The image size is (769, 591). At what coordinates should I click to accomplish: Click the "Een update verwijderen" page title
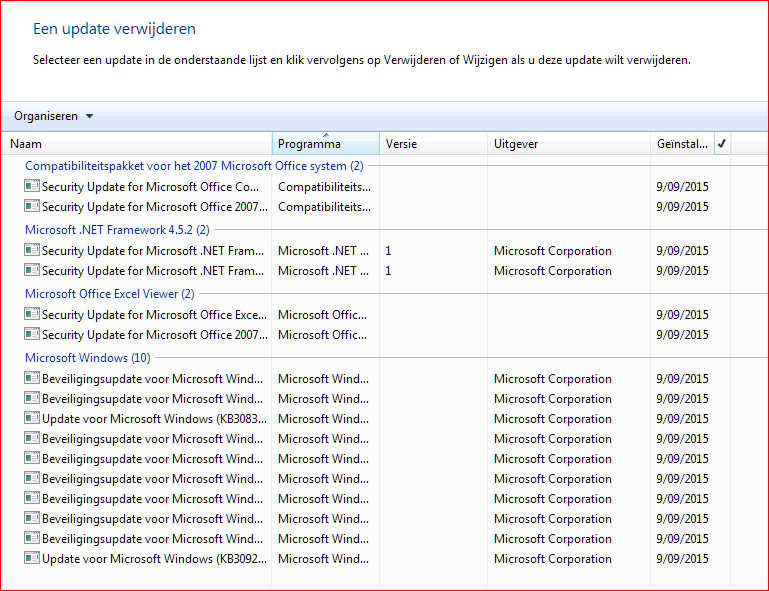[114, 29]
